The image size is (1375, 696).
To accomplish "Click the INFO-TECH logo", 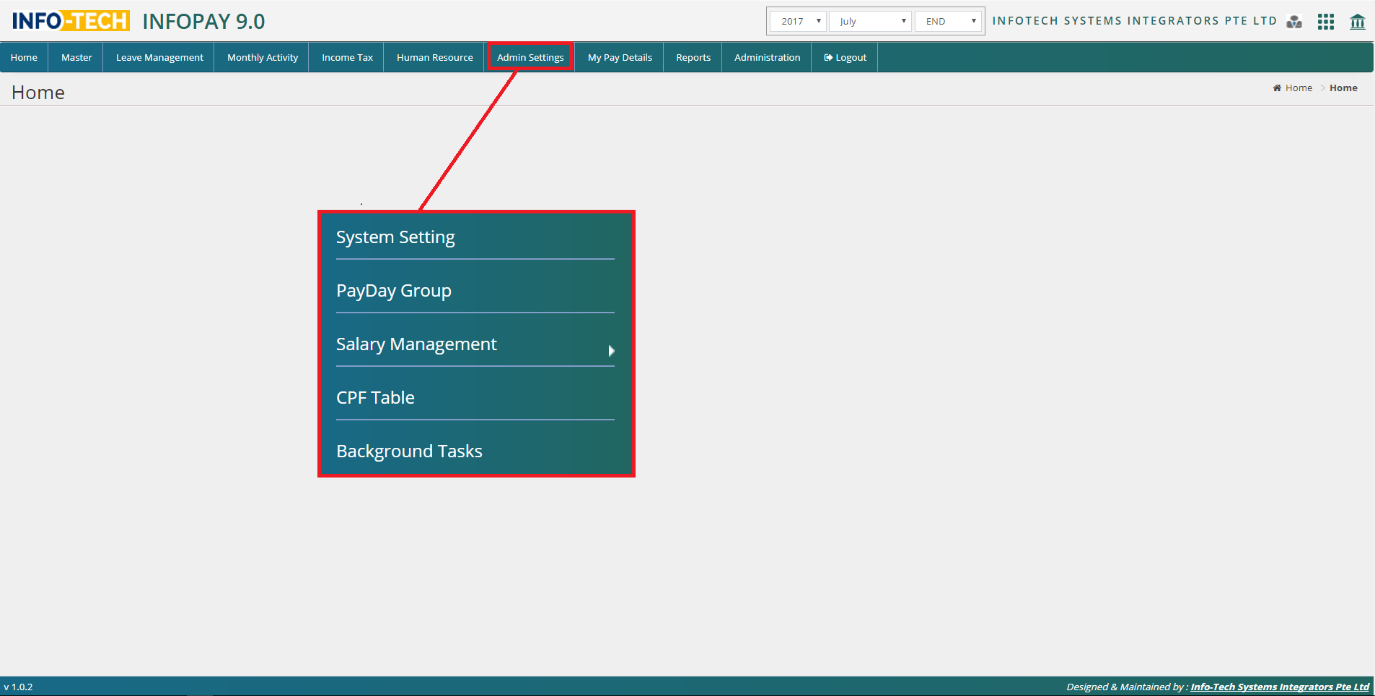I will 70,21.
